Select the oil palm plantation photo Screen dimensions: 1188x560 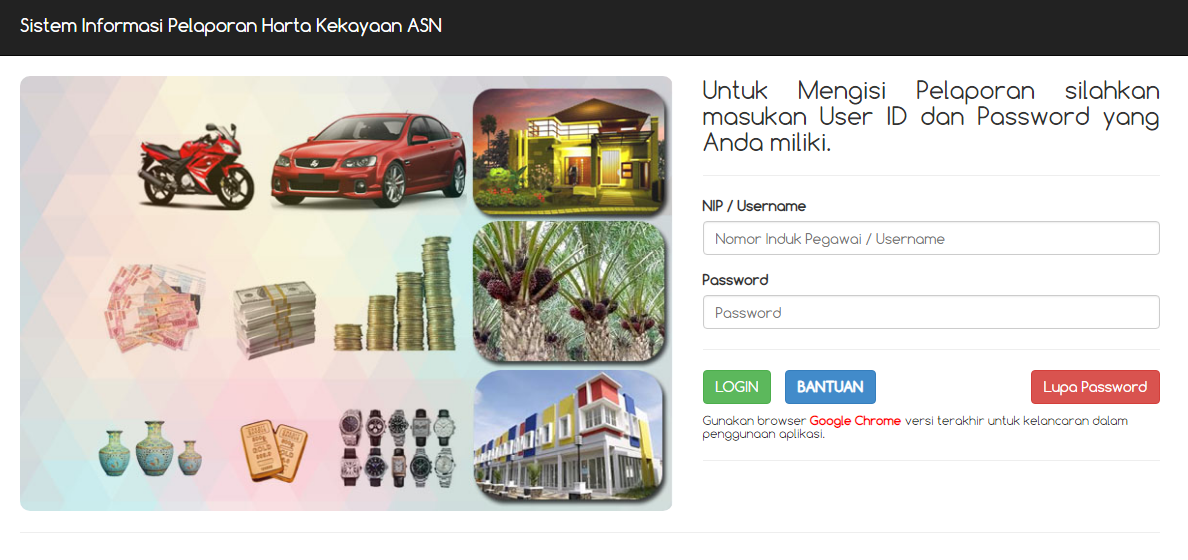pyautogui.click(x=569, y=291)
